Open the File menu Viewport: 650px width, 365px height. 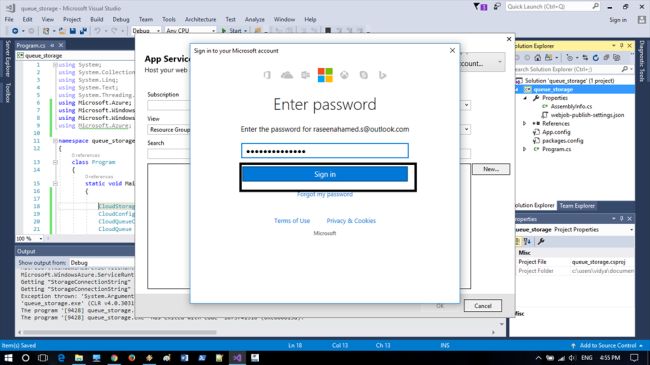pyautogui.click(x=9, y=19)
